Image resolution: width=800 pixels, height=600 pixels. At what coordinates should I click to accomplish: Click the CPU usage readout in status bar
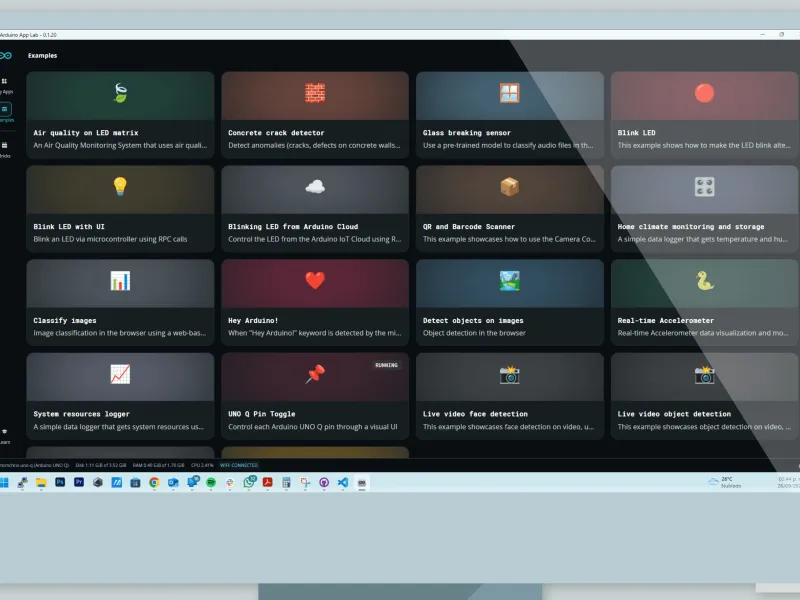203,465
